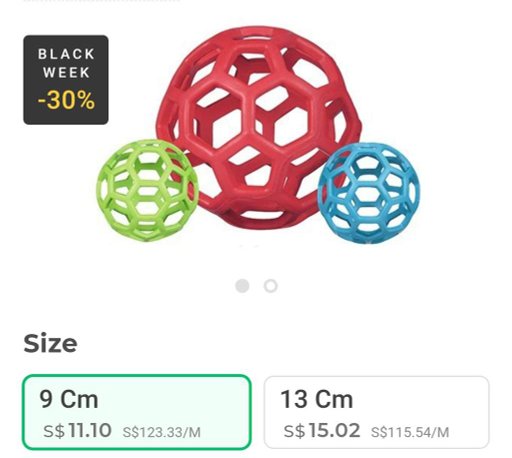Screen dimensions: 512x458
Task: Click the Size section heading
Action: [50, 343]
